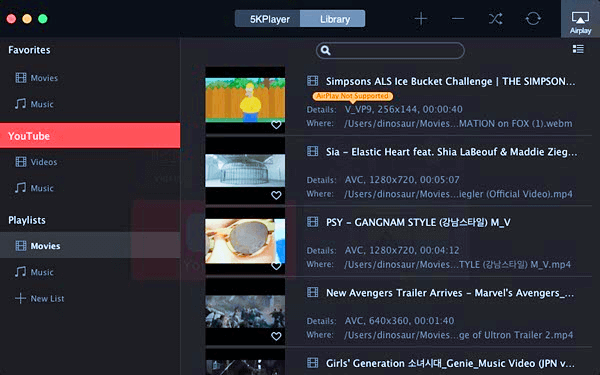Viewport: 600px width, 375px height.
Task: Click details AVC, 1280x720, 00:05:07
Action: click(x=402, y=180)
